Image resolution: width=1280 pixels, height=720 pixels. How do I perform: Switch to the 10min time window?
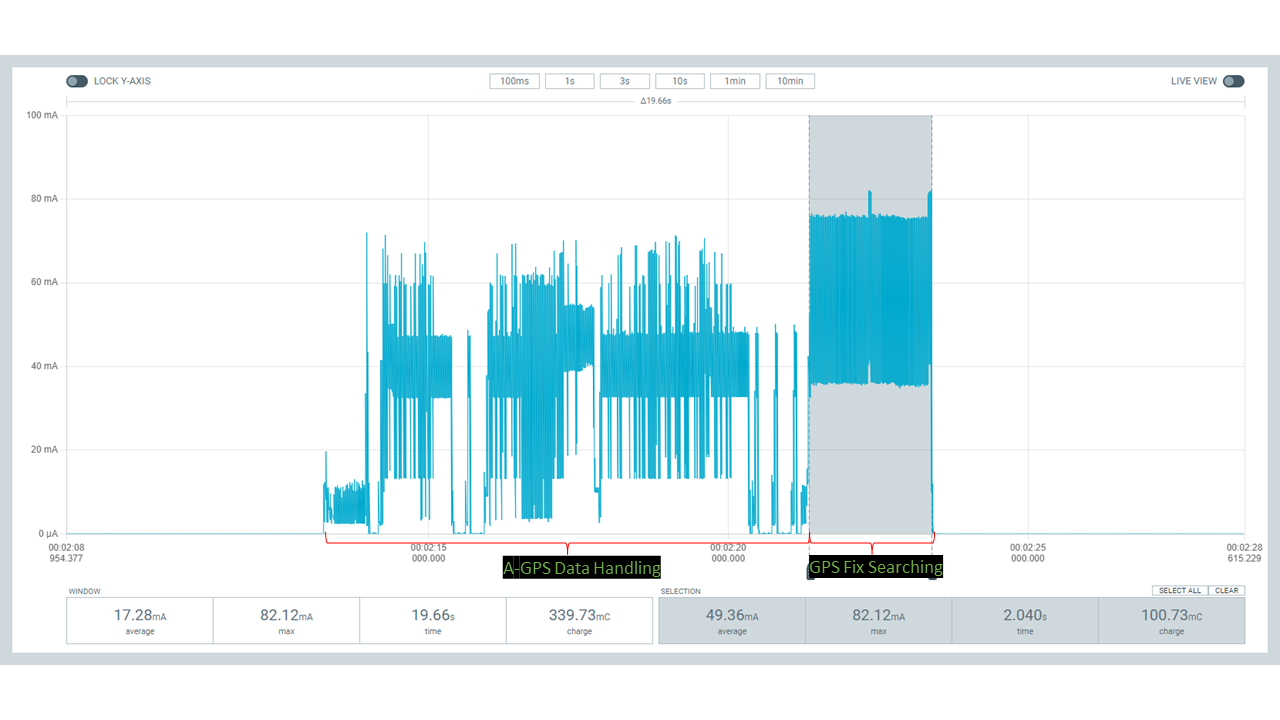790,81
